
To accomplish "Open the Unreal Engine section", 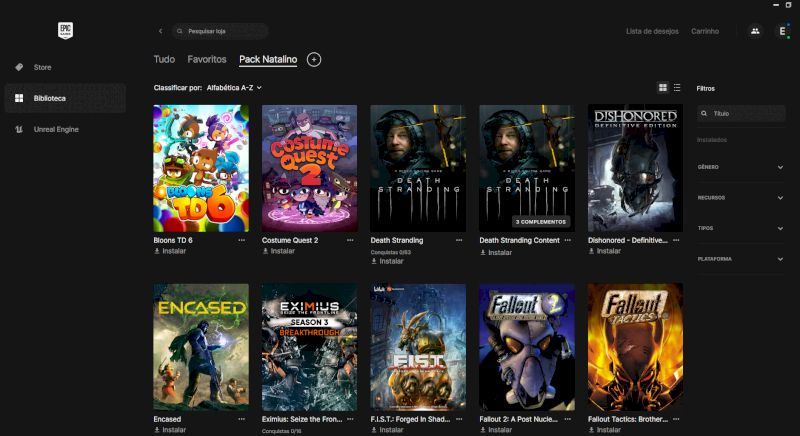I will [55, 129].
